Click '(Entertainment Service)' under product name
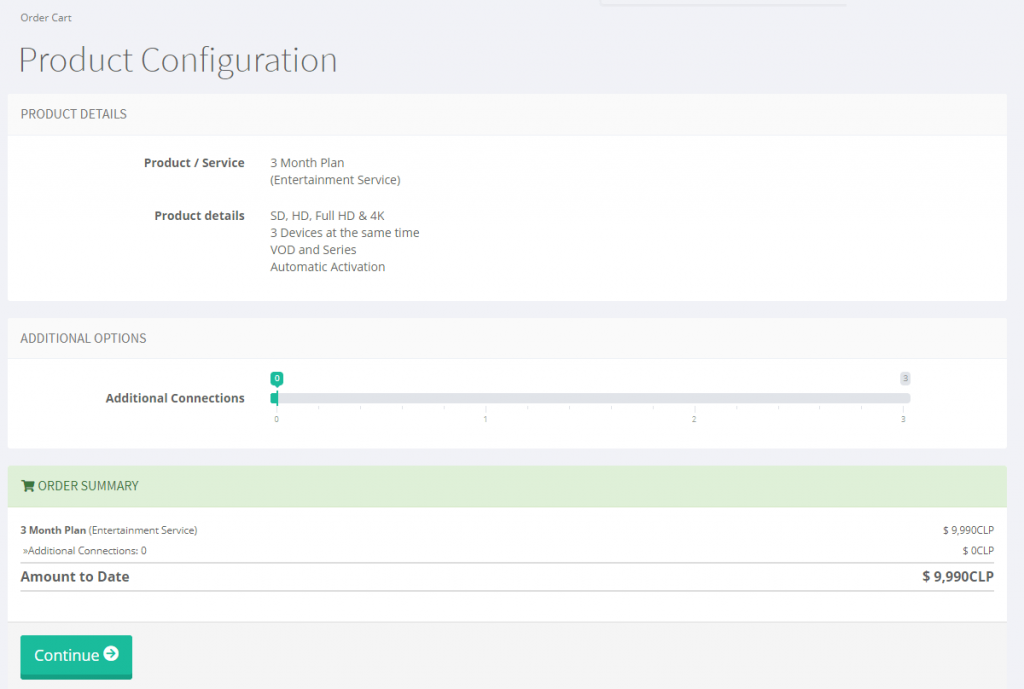 [x=335, y=180]
